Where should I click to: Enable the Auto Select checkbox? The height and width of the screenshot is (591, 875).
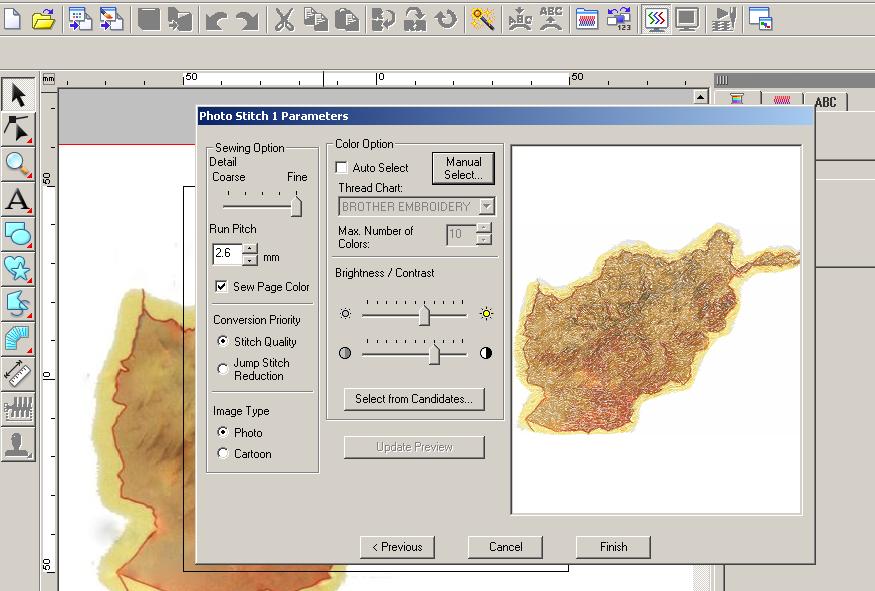342,168
